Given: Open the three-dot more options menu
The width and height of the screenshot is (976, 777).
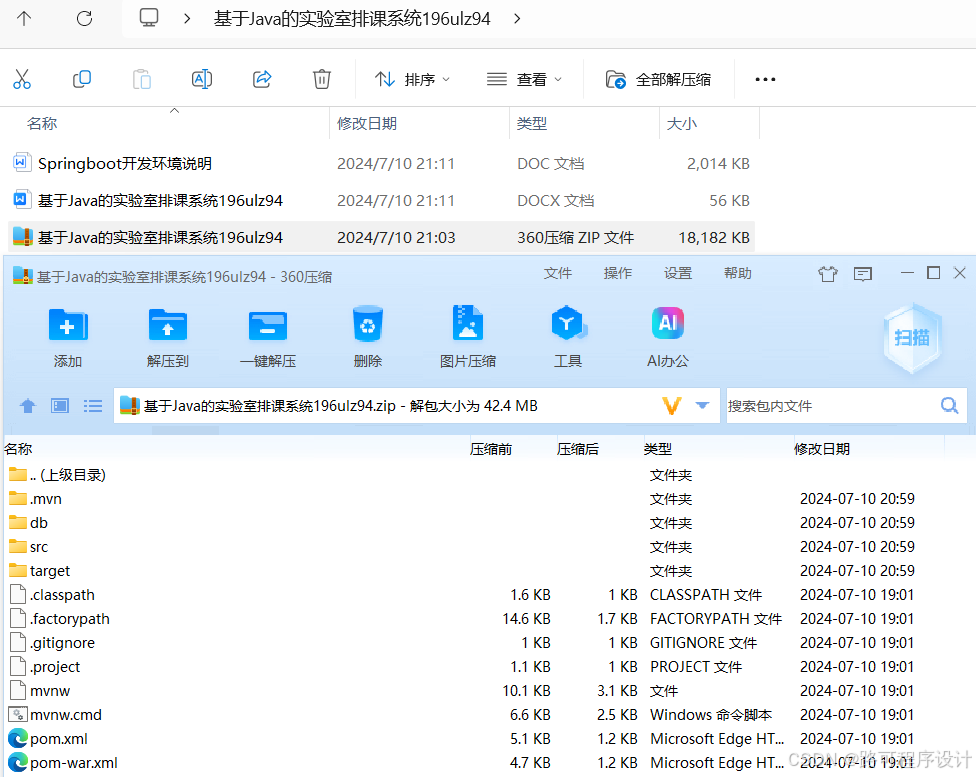Looking at the screenshot, I should (x=765, y=80).
